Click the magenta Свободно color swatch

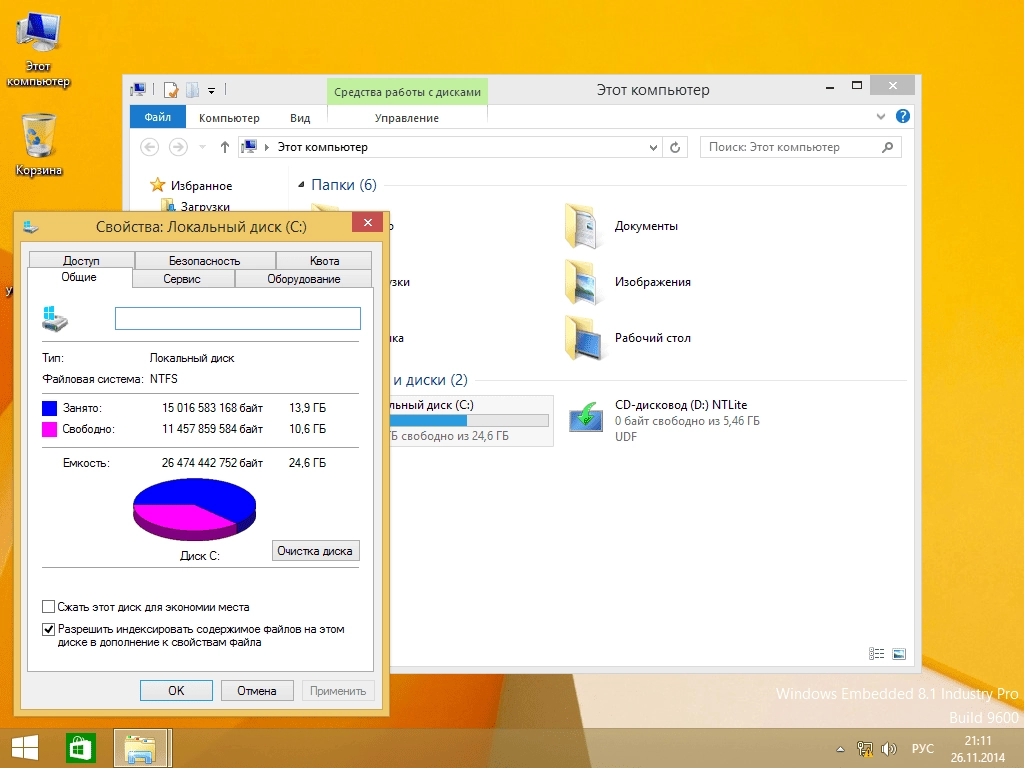[x=50, y=429]
